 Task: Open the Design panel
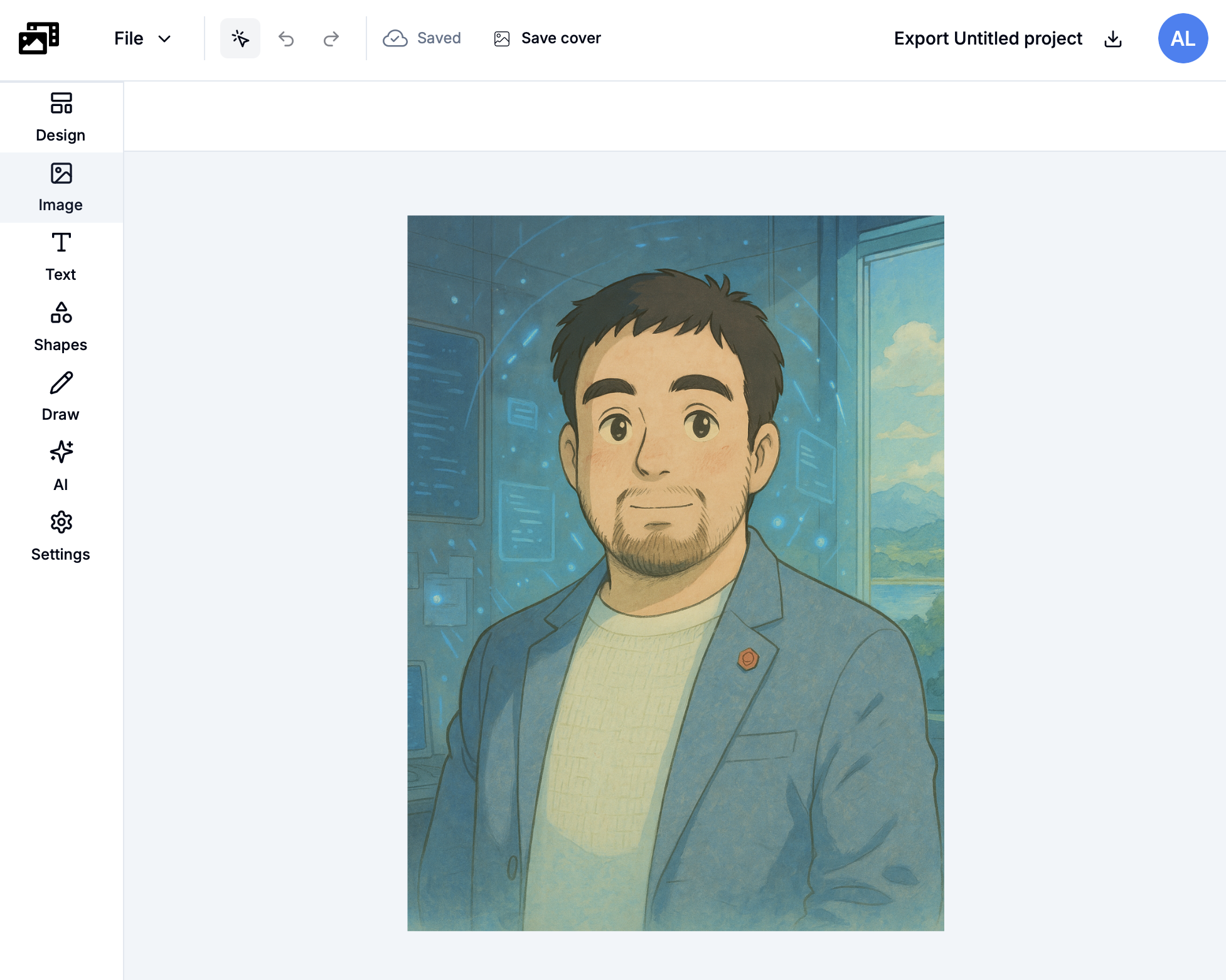click(61, 117)
